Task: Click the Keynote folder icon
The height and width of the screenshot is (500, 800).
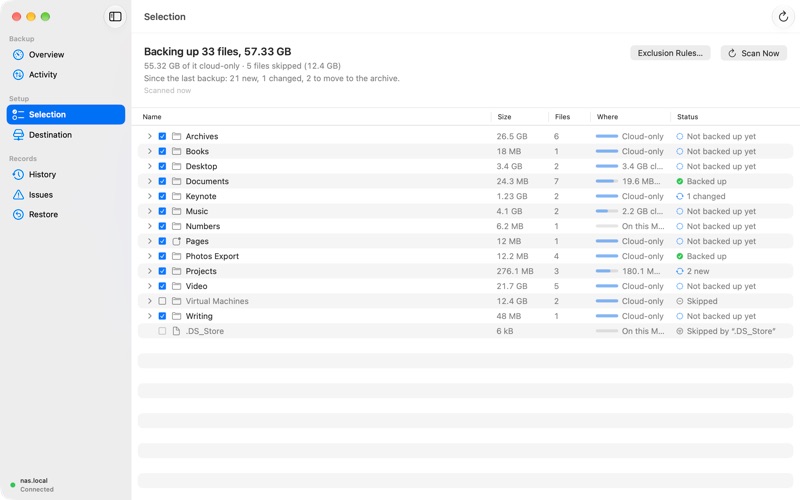Action: tap(177, 196)
